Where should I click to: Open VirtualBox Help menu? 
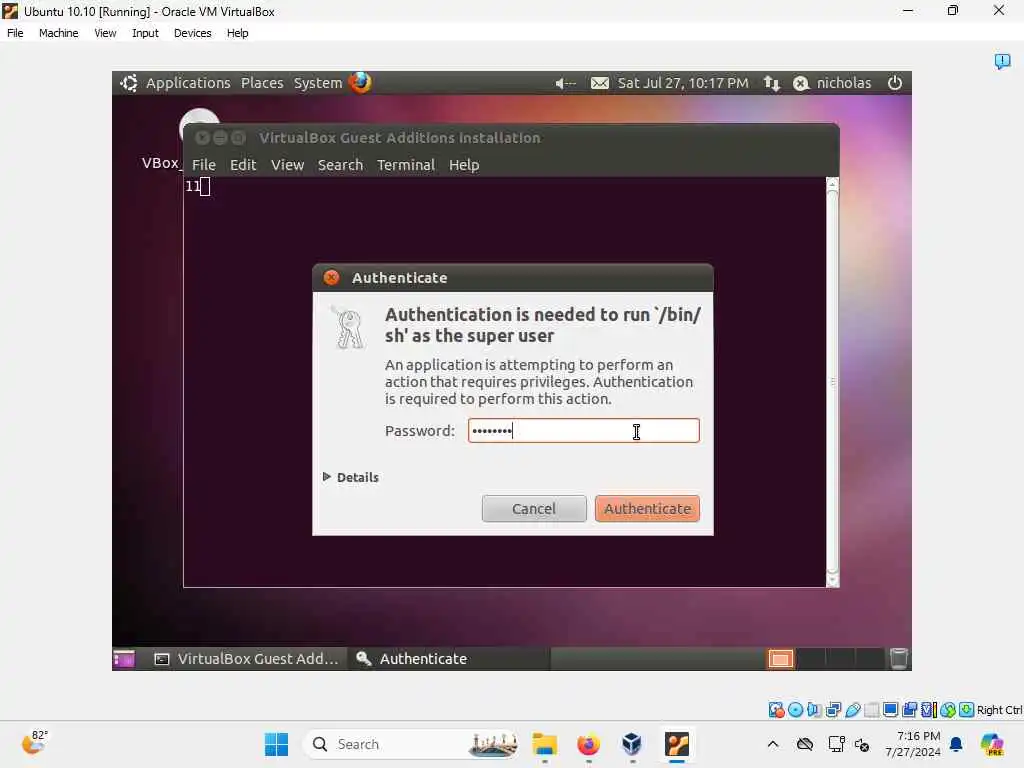237,33
